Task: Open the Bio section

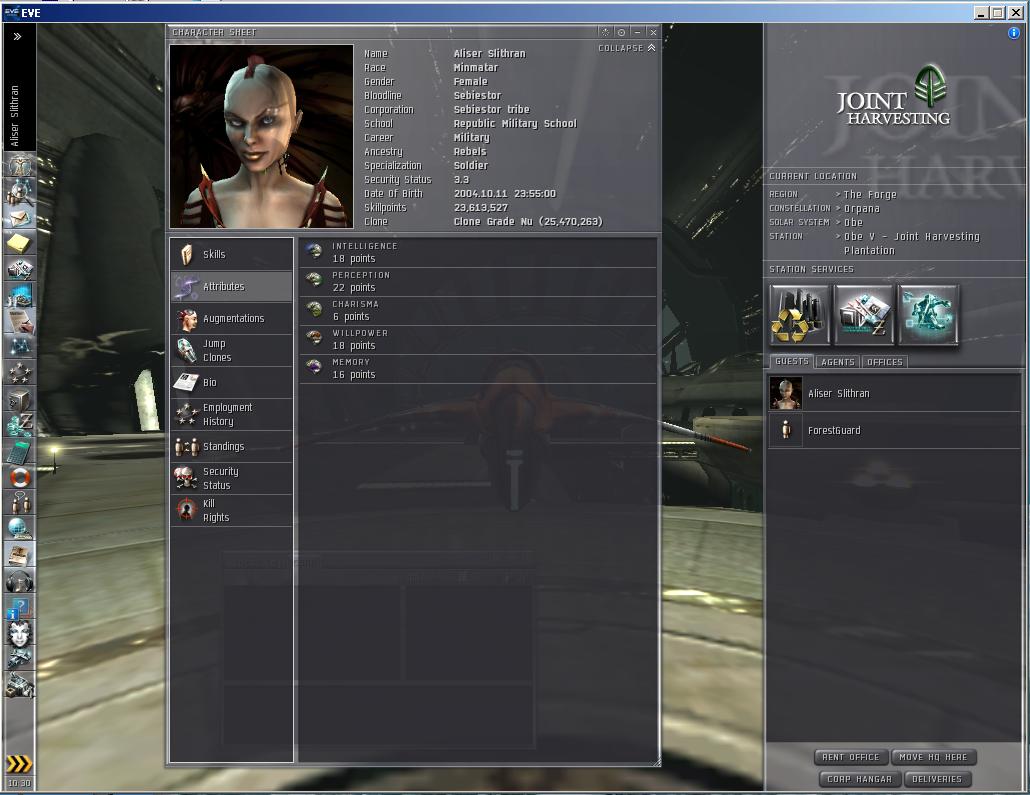Action: [231, 382]
